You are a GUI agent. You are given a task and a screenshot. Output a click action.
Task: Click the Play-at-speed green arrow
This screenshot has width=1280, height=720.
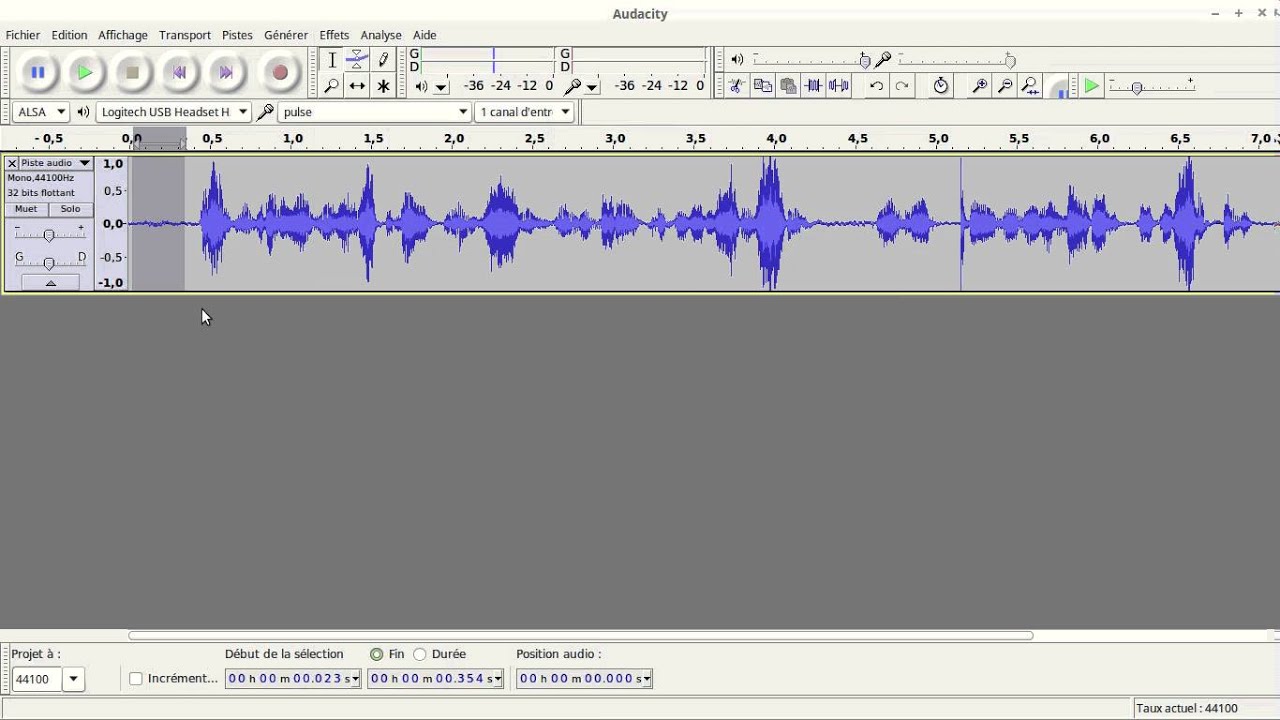tap(1092, 86)
